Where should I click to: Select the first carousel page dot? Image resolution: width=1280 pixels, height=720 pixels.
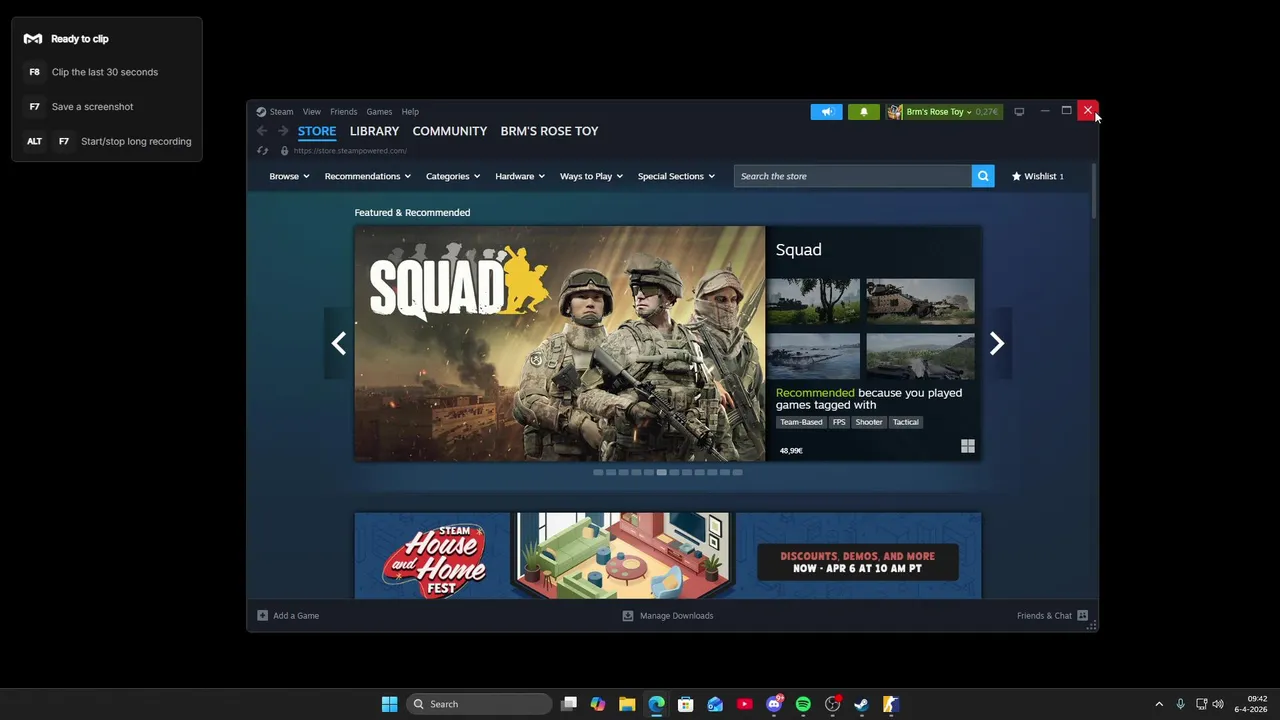click(x=598, y=472)
